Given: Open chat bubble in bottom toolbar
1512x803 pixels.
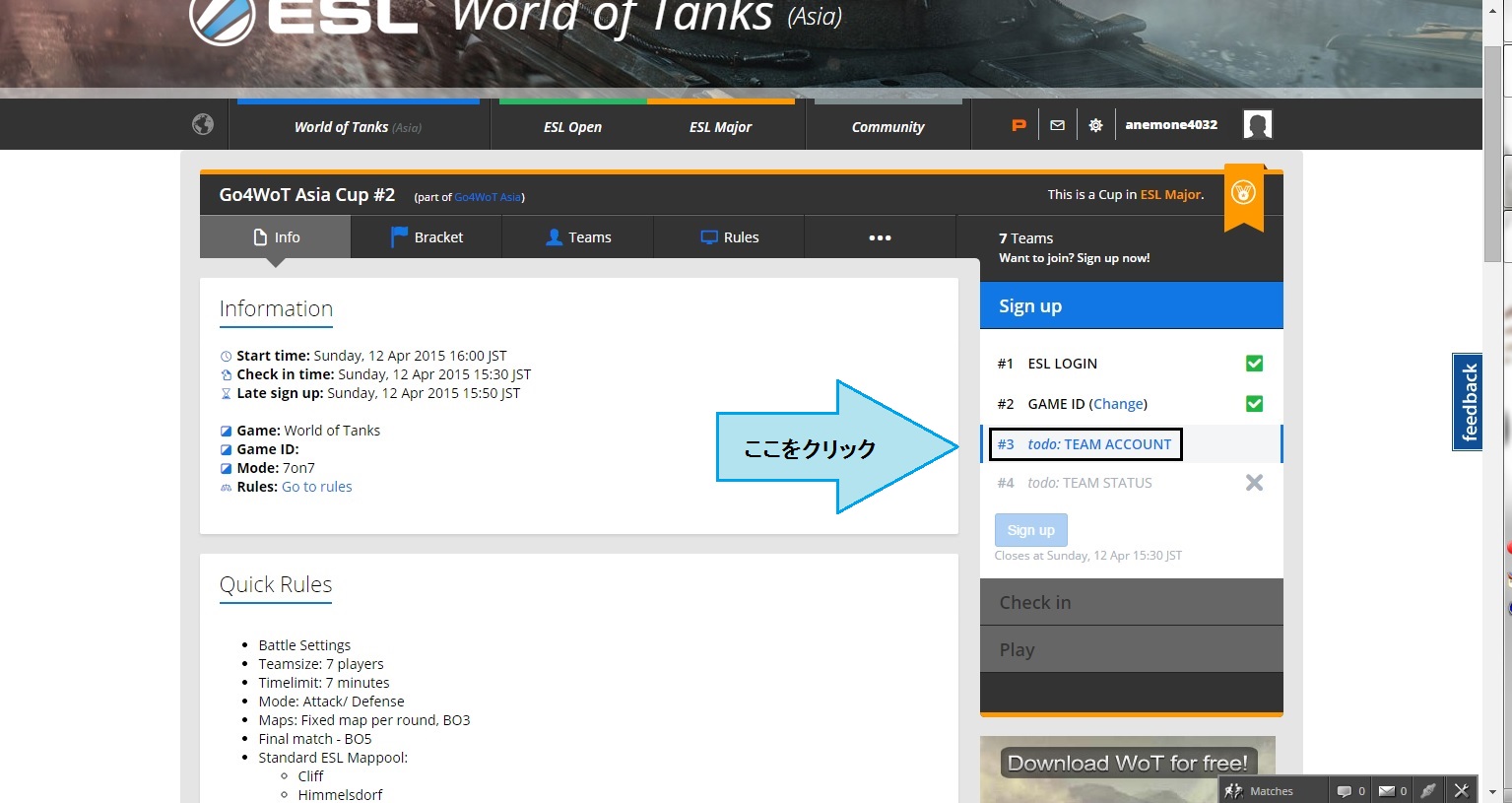Looking at the screenshot, I should point(1344,791).
